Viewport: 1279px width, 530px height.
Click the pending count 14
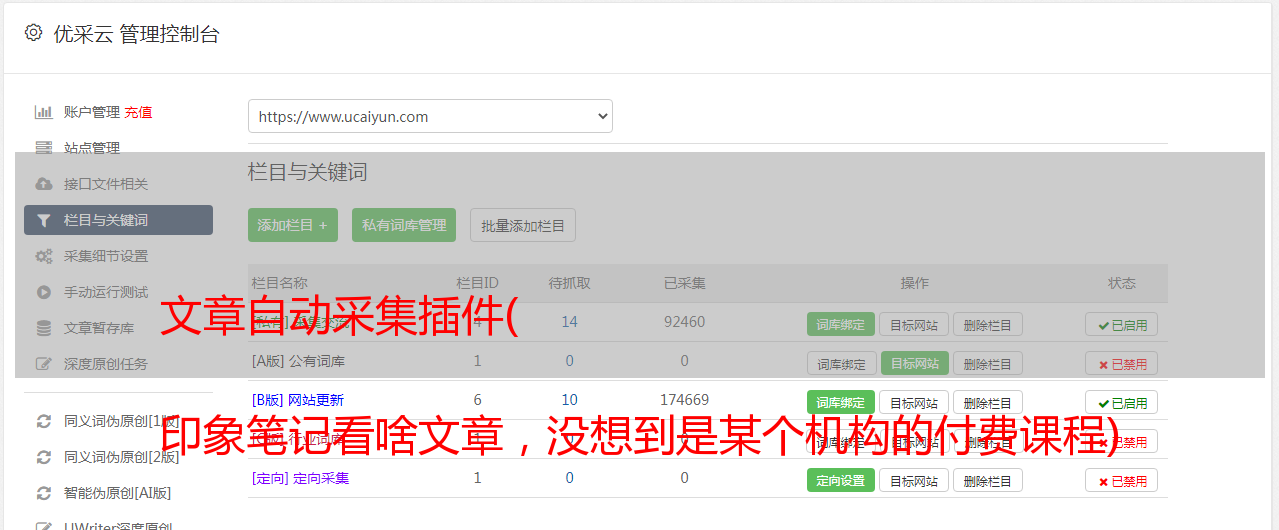570,322
